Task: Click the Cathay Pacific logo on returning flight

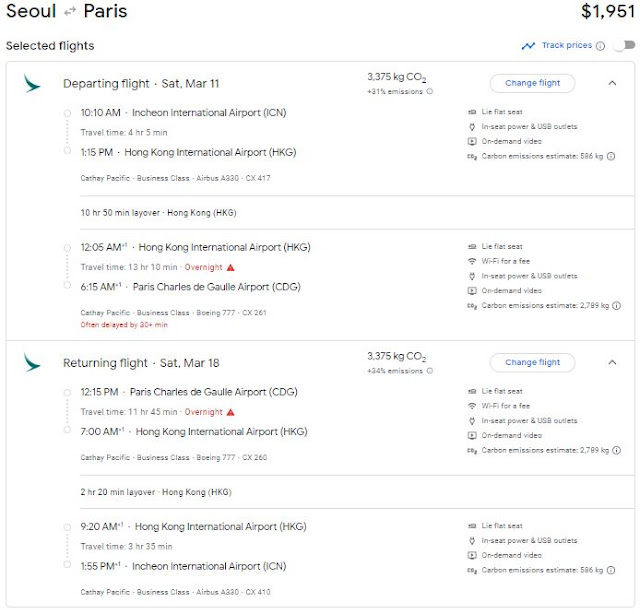Action: [x=32, y=362]
